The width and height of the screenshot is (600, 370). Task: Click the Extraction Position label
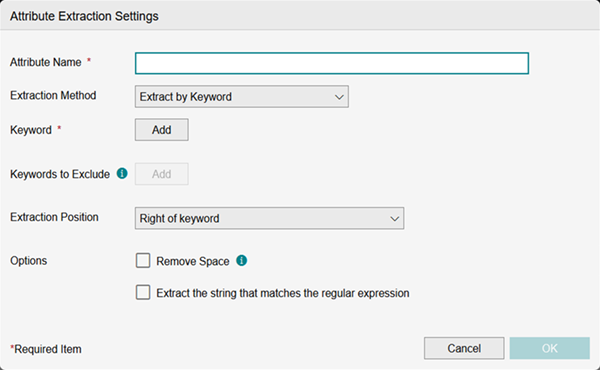pyautogui.click(x=54, y=217)
